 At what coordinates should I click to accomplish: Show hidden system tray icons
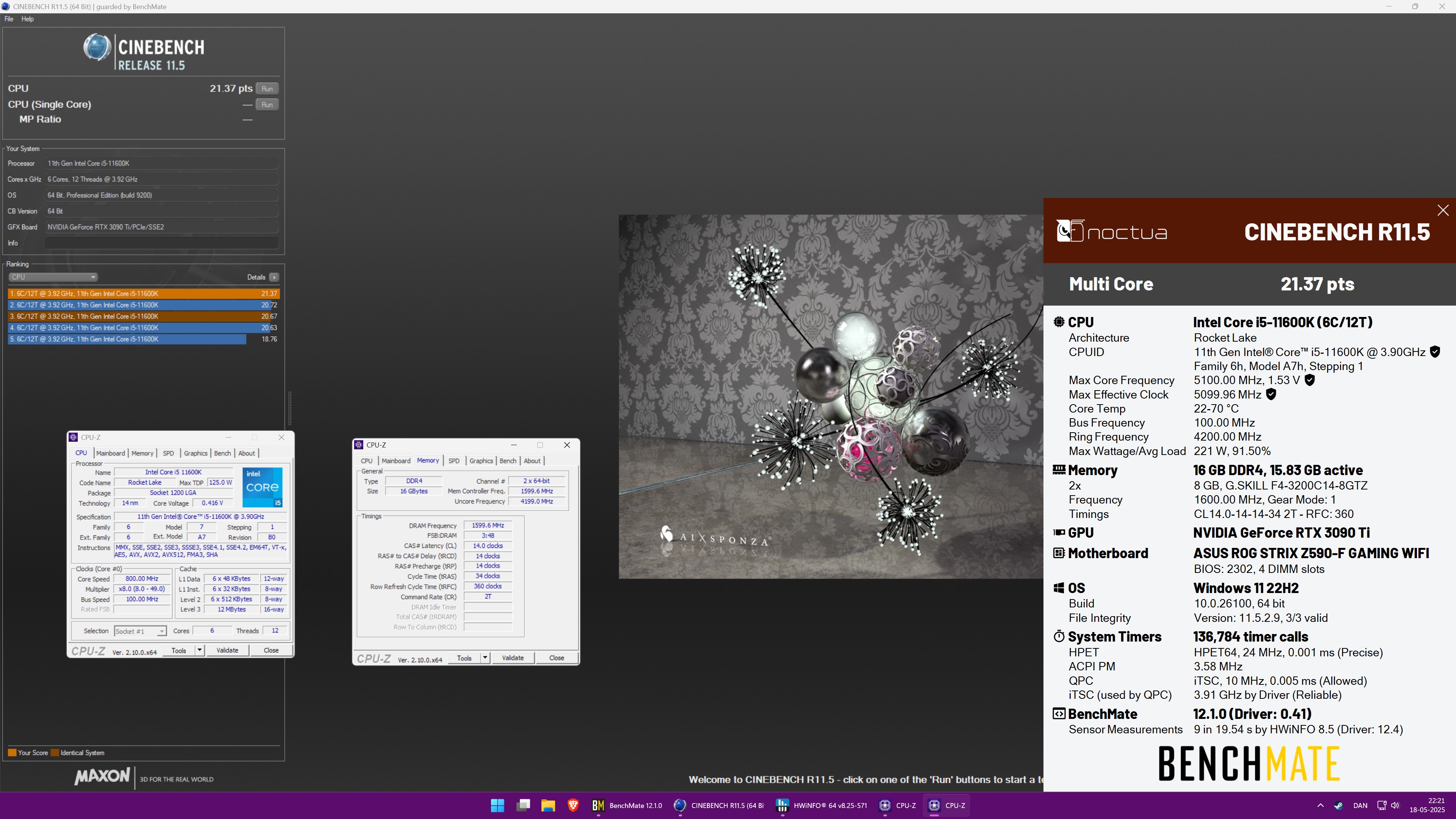tap(1320, 805)
